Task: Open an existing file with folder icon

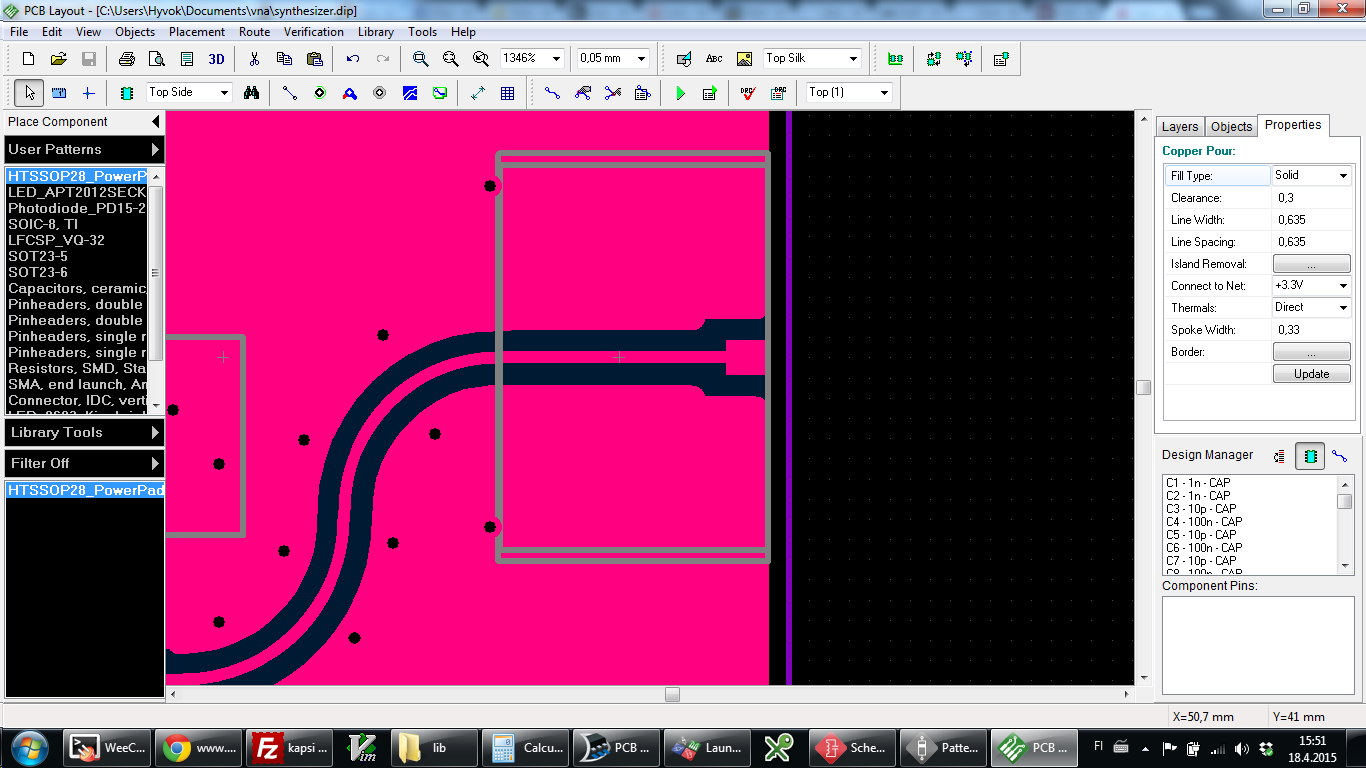Action: (58, 59)
